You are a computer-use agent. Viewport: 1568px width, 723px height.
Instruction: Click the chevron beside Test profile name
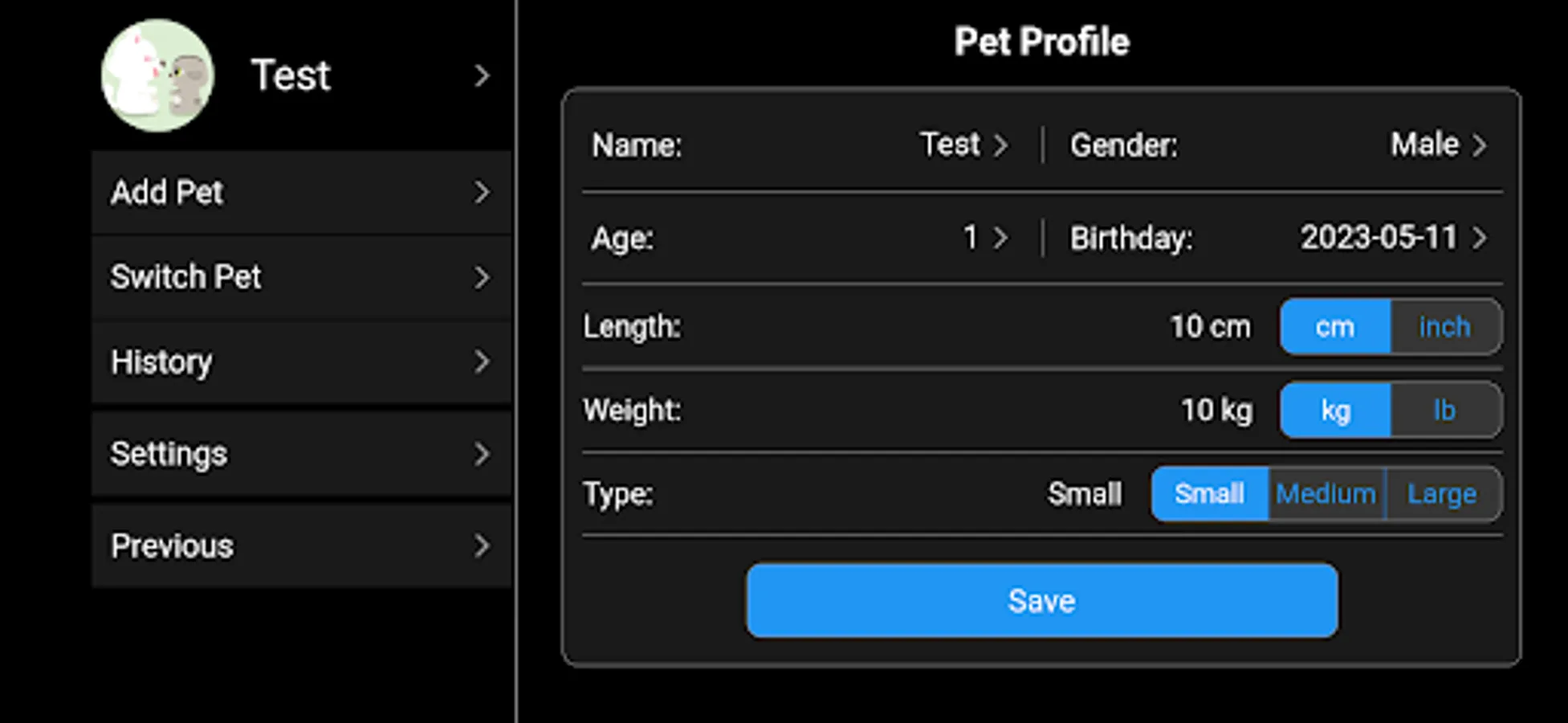pos(481,76)
